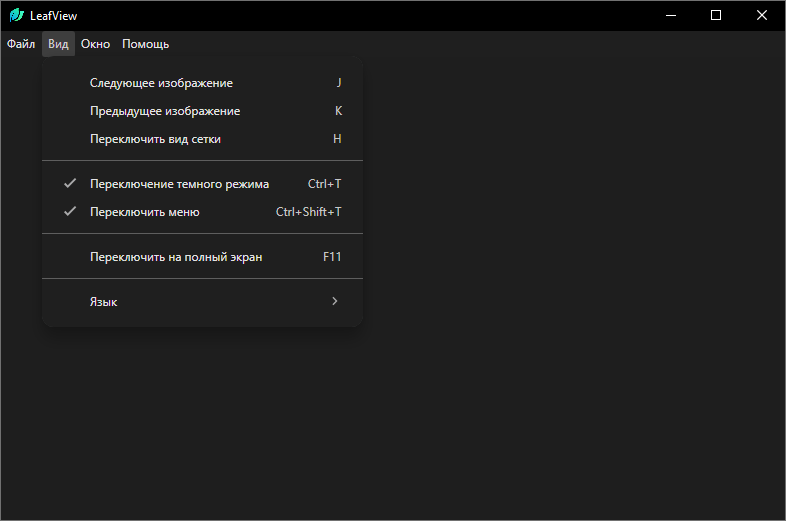Toggle grid view with Переключить вид сетки
Screen dimensions: 786x521
pyautogui.click(x=155, y=139)
